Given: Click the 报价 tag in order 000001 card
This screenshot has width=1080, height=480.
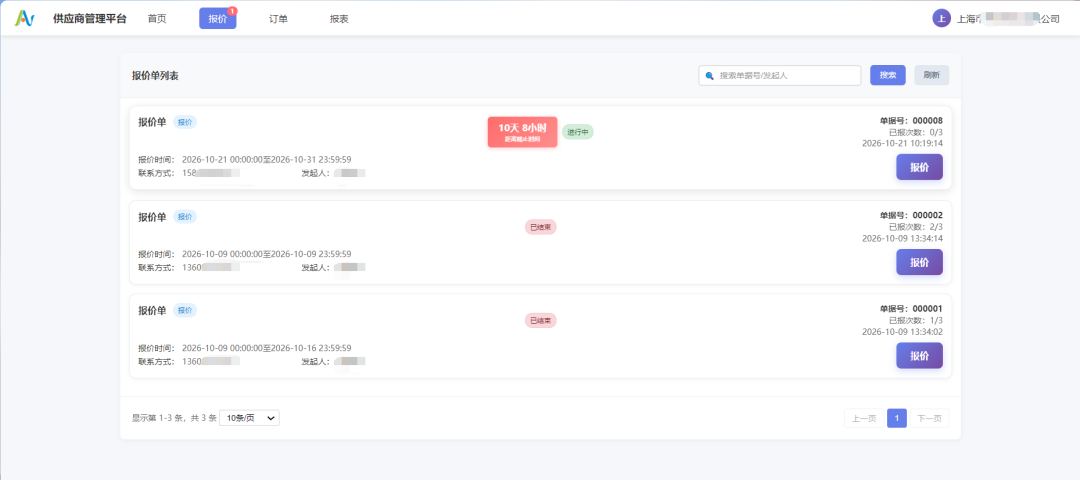Looking at the screenshot, I should (185, 311).
